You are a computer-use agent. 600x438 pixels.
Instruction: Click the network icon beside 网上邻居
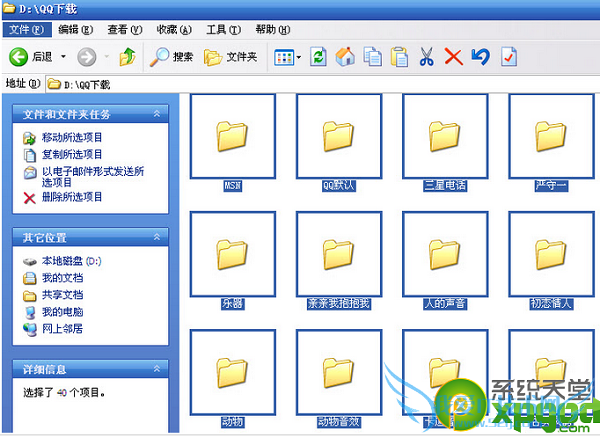click(29, 329)
